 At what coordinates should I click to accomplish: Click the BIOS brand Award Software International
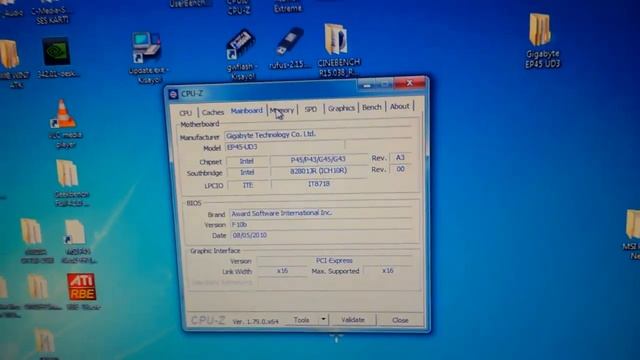click(x=321, y=213)
